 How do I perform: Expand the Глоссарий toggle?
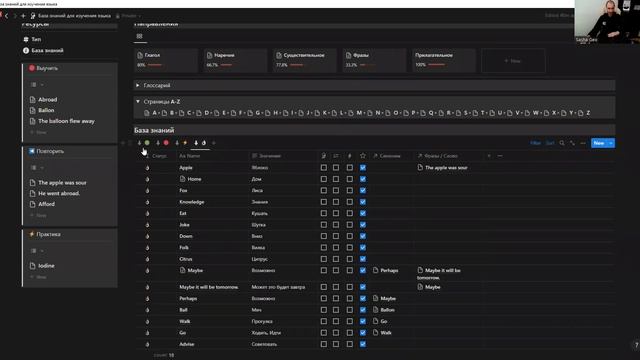pos(138,85)
